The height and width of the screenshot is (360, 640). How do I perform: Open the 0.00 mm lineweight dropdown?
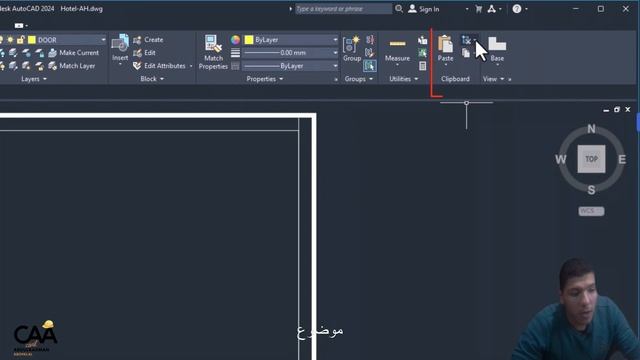[x=335, y=53]
